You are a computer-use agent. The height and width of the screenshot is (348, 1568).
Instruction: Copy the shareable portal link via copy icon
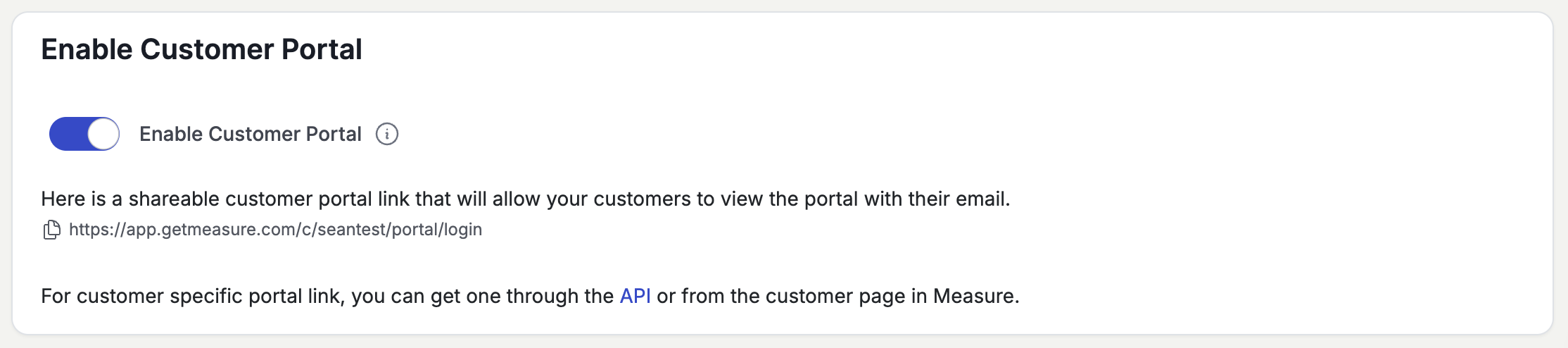point(51,230)
